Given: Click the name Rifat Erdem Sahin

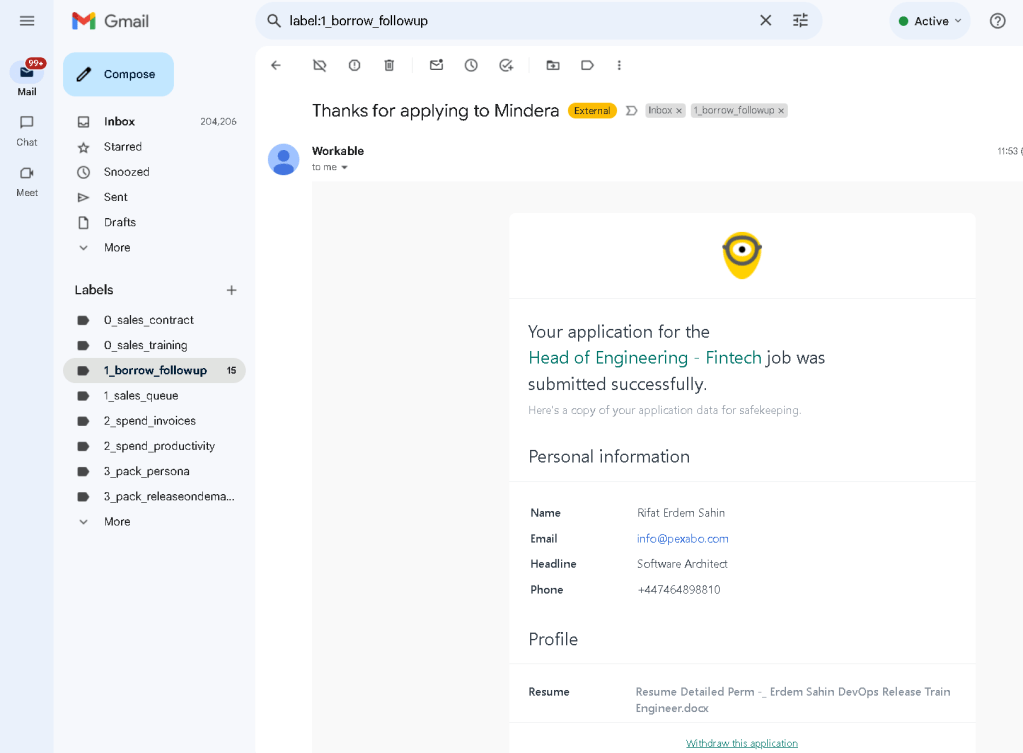Looking at the screenshot, I should pyautogui.click(x=681, y=513).
